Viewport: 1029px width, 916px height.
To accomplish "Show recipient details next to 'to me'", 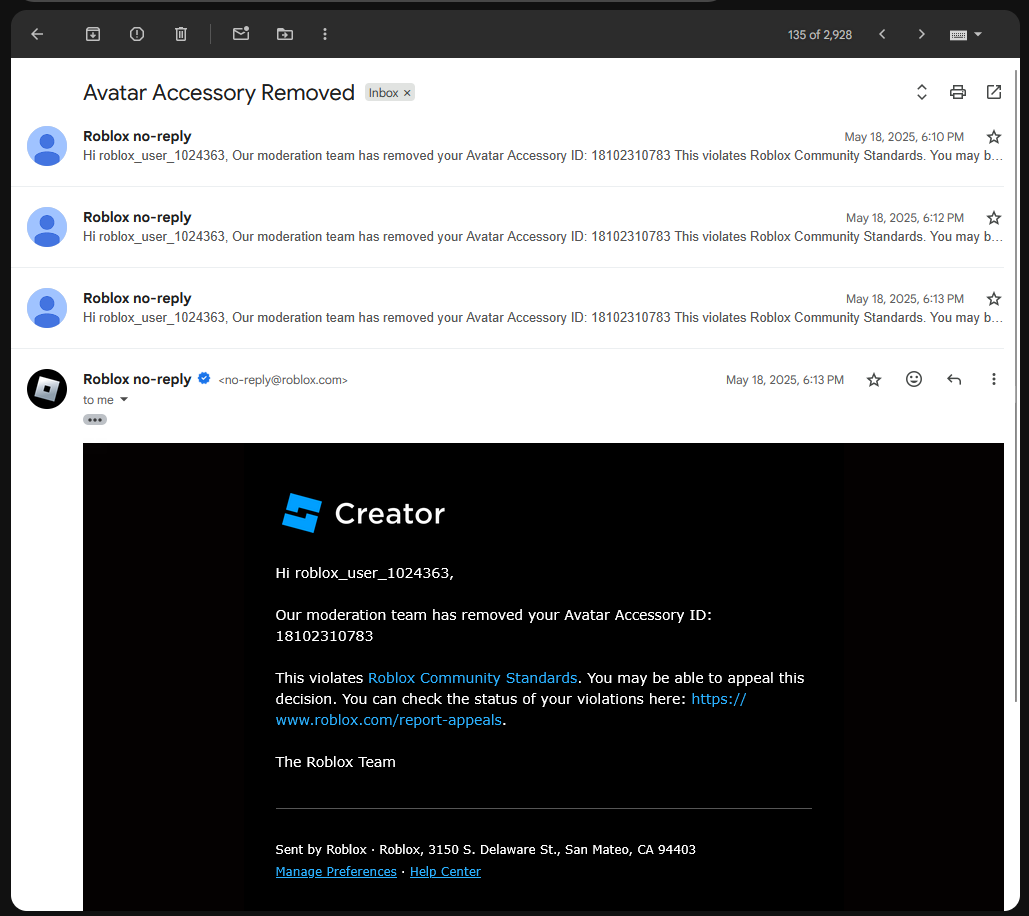I will click(124, 400).
